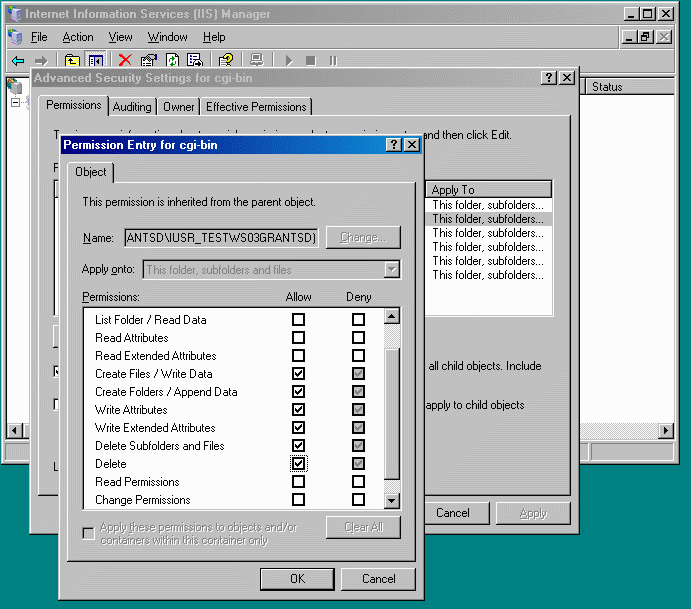
Task: Tick Deny for List Folder / Read Data
Action: (358, 319)
